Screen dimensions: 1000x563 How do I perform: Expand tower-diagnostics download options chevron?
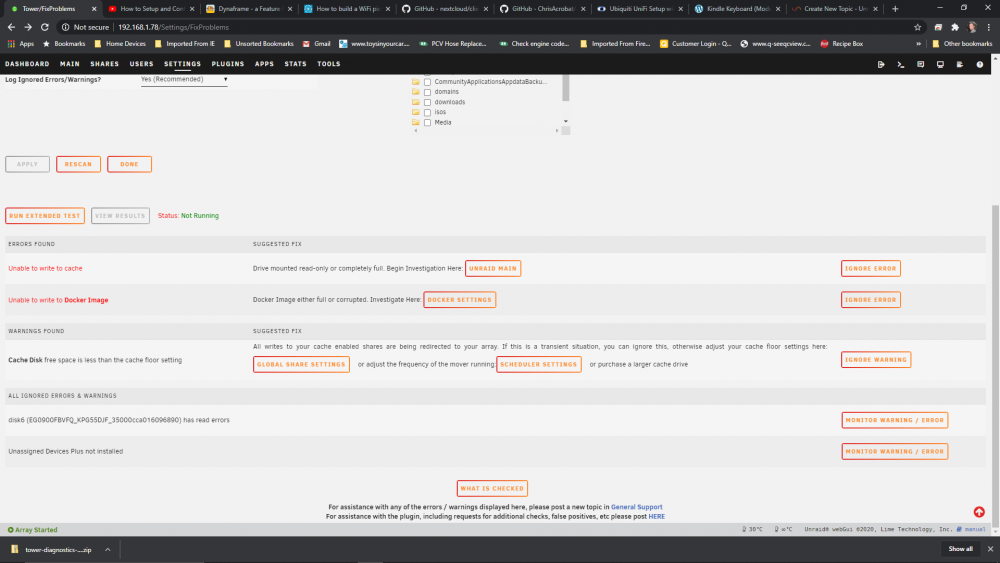click(x=108, y=550)
